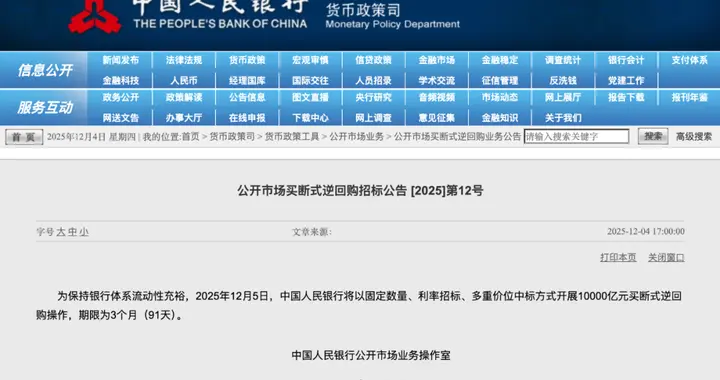Open 公告信息 section
This screenshot has width=720, height=380.
pyautogui.click(x=247, y=97)
